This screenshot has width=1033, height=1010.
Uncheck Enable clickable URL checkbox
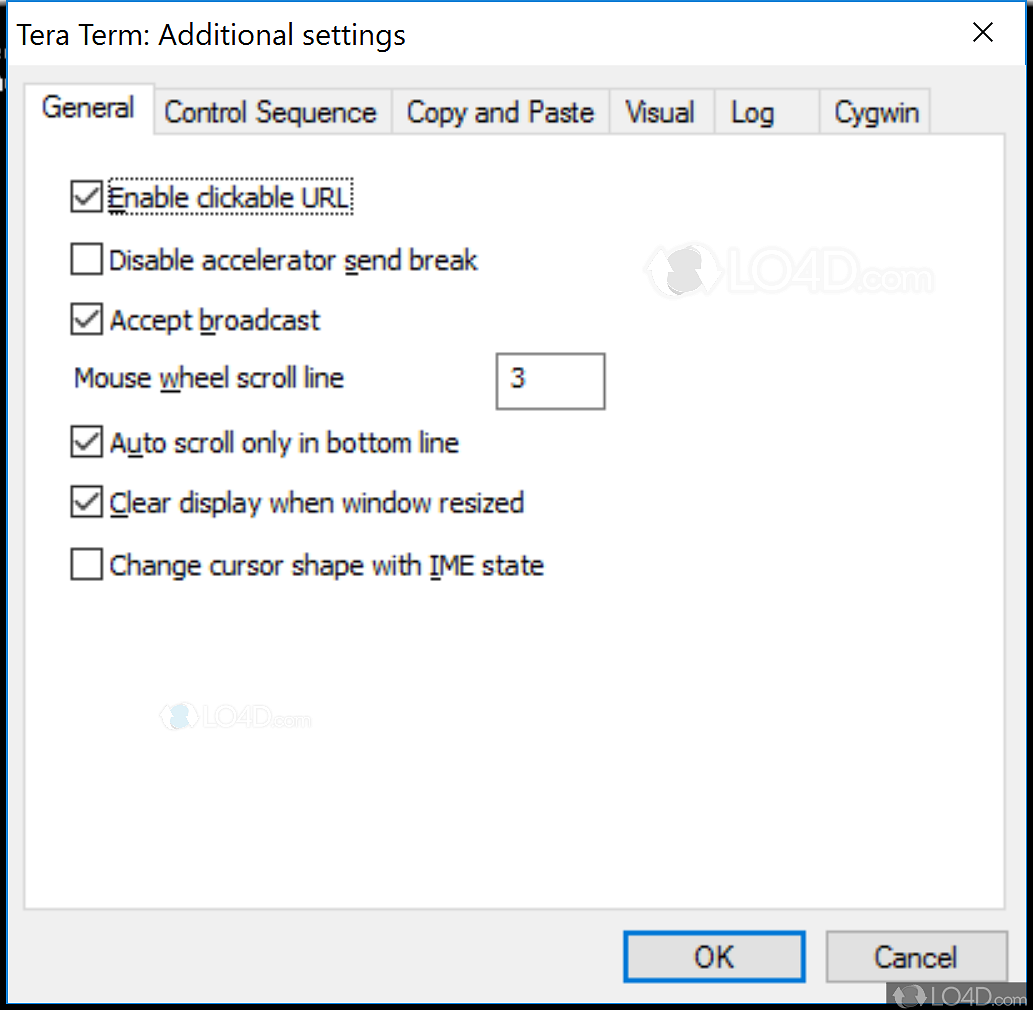[87, 197]
